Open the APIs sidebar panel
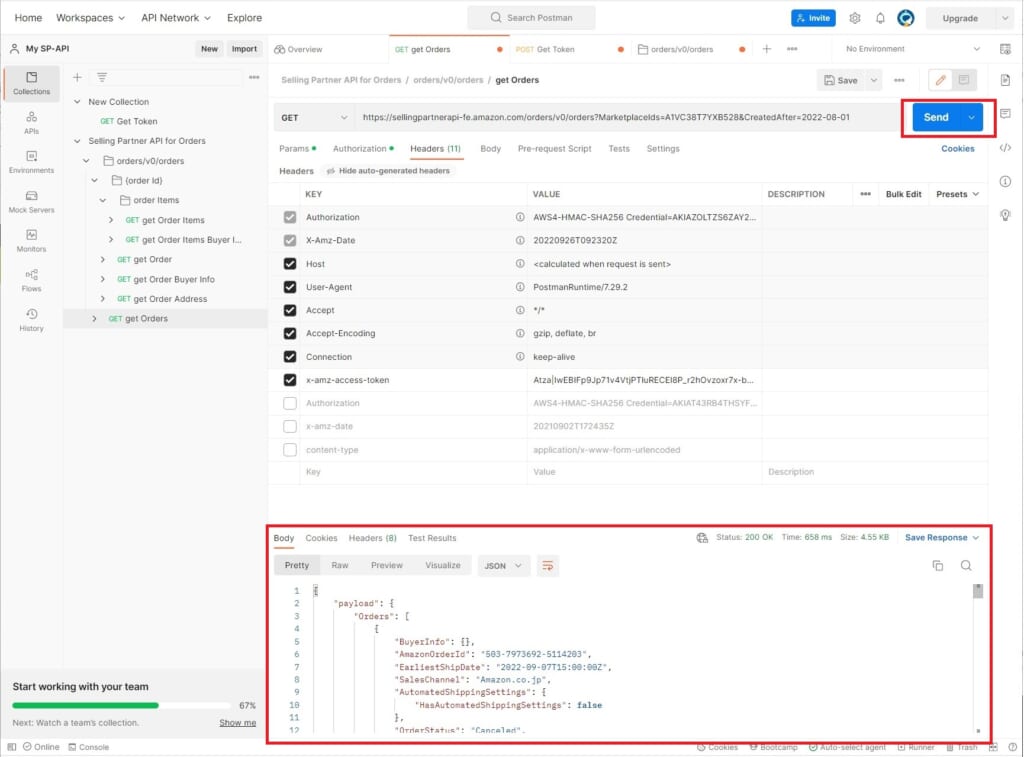This screenshot has width=1024, height=757. pyautogui.click(x=31, y=122)
